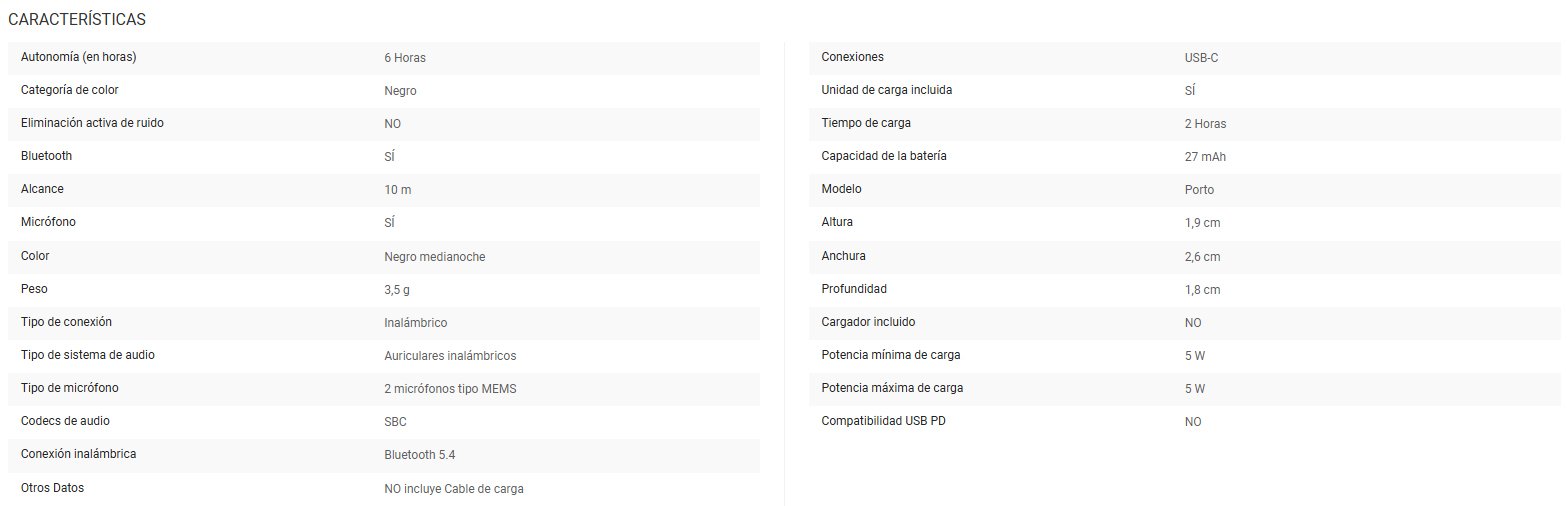Click the 'Autonomía (en horas)' label

pos(78,57)
